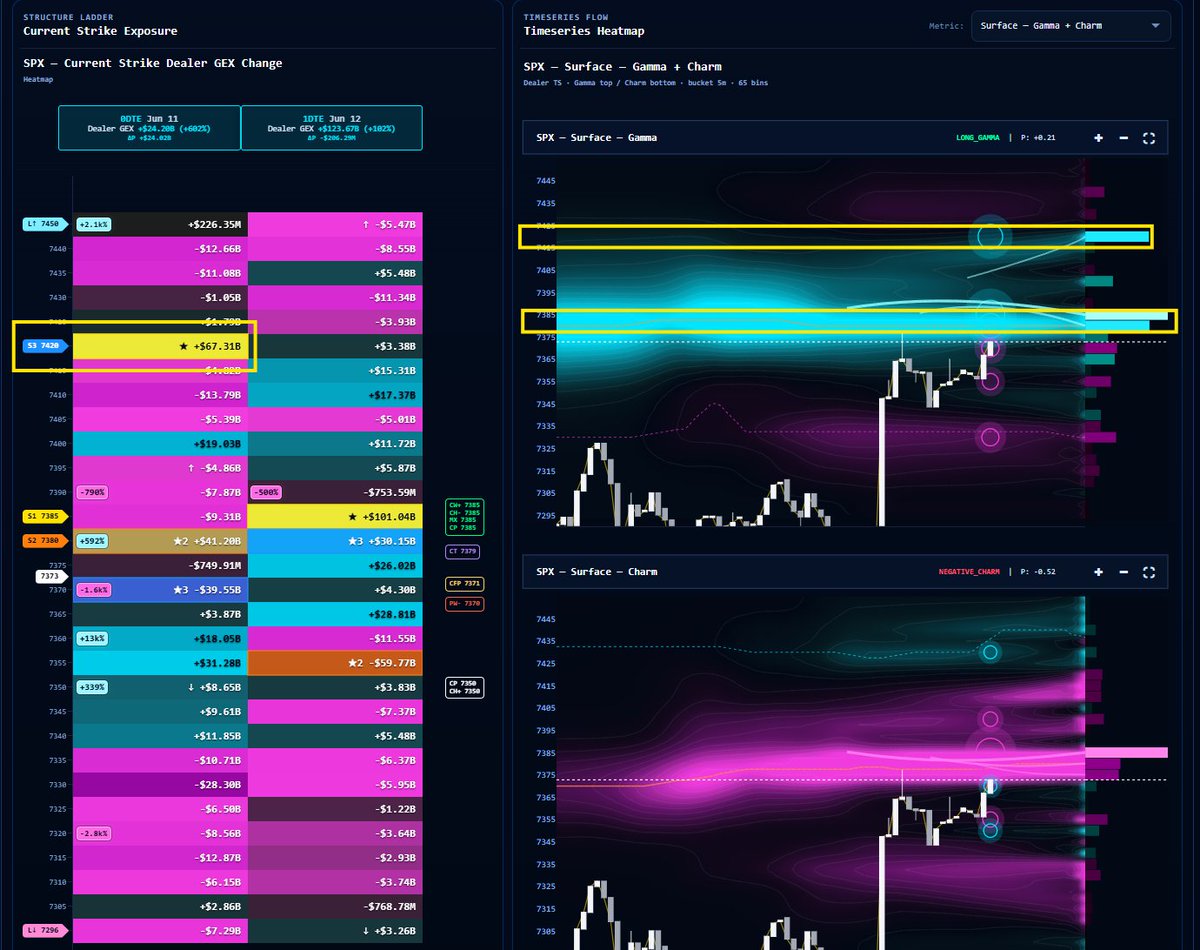
Task: Click the L↑ 7450 level tag
Action: coord(44,224)
